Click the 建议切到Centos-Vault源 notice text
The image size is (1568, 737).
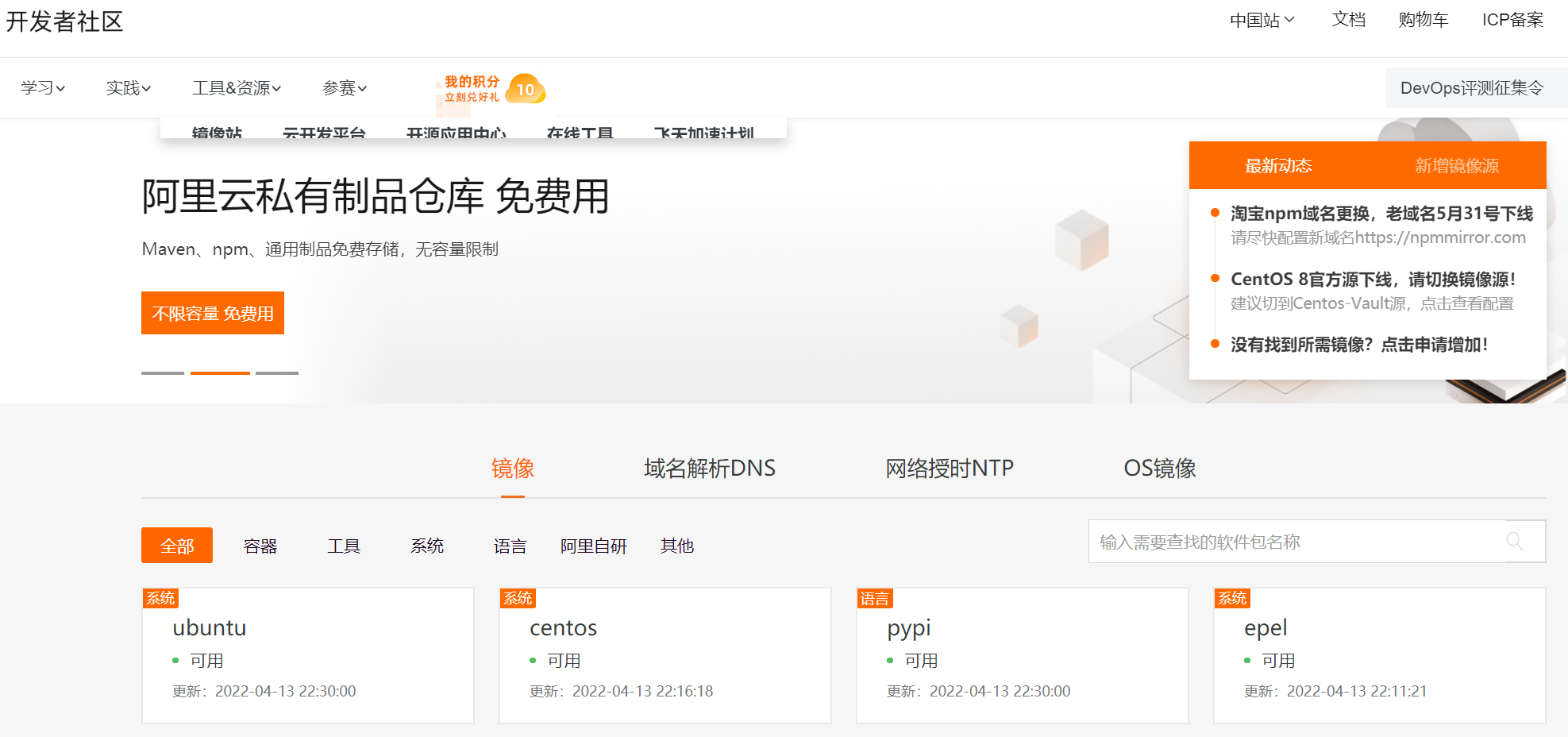[x=1372, y=303]
